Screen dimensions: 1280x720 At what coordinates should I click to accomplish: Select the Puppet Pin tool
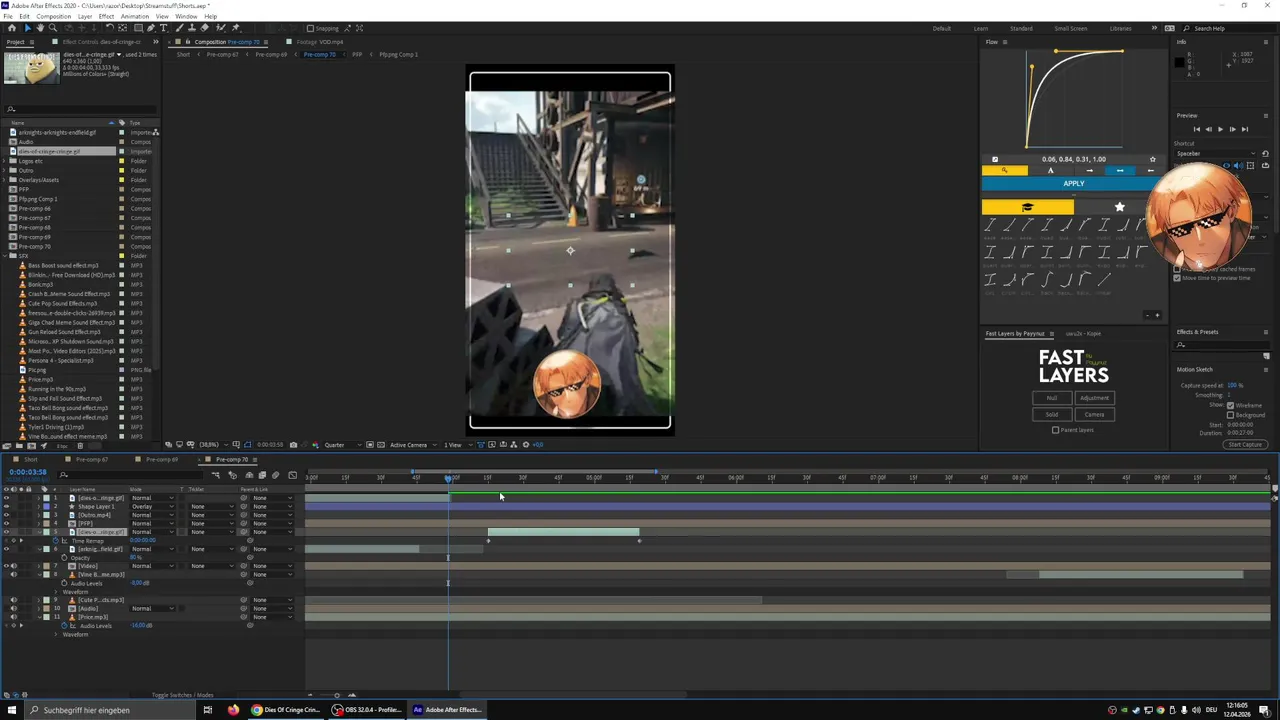(x=235, y=28)
